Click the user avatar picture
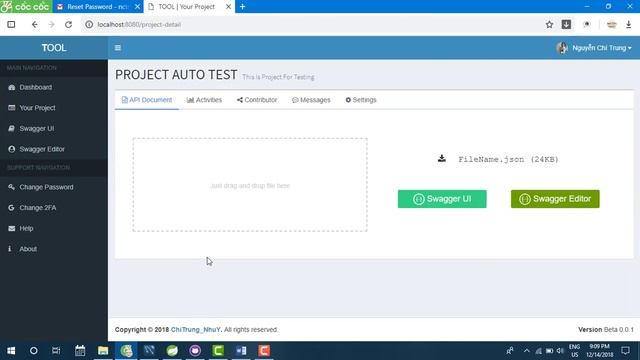Screen dimensions: 640x360 562,48
